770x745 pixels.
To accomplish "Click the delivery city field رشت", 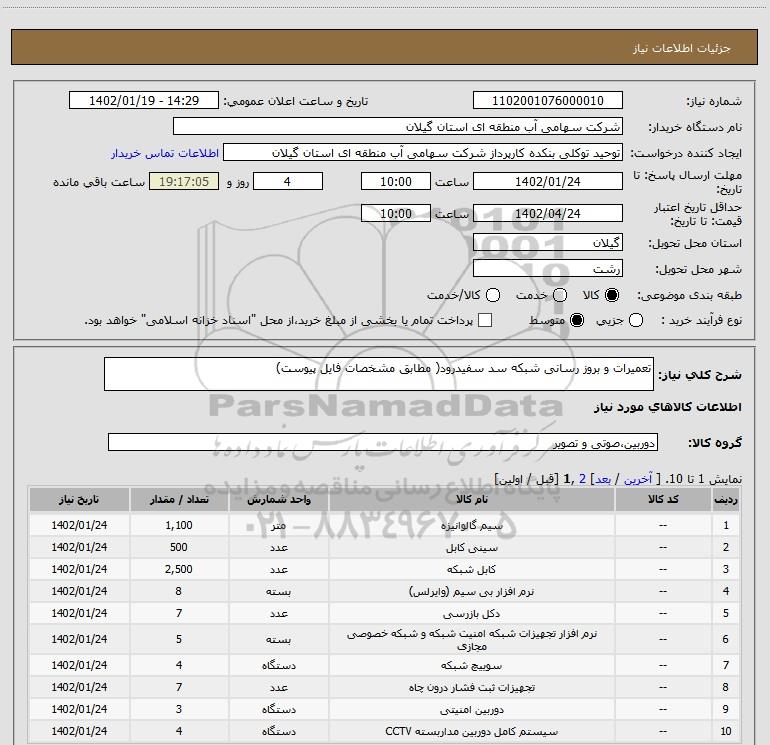I will (548, 269).
